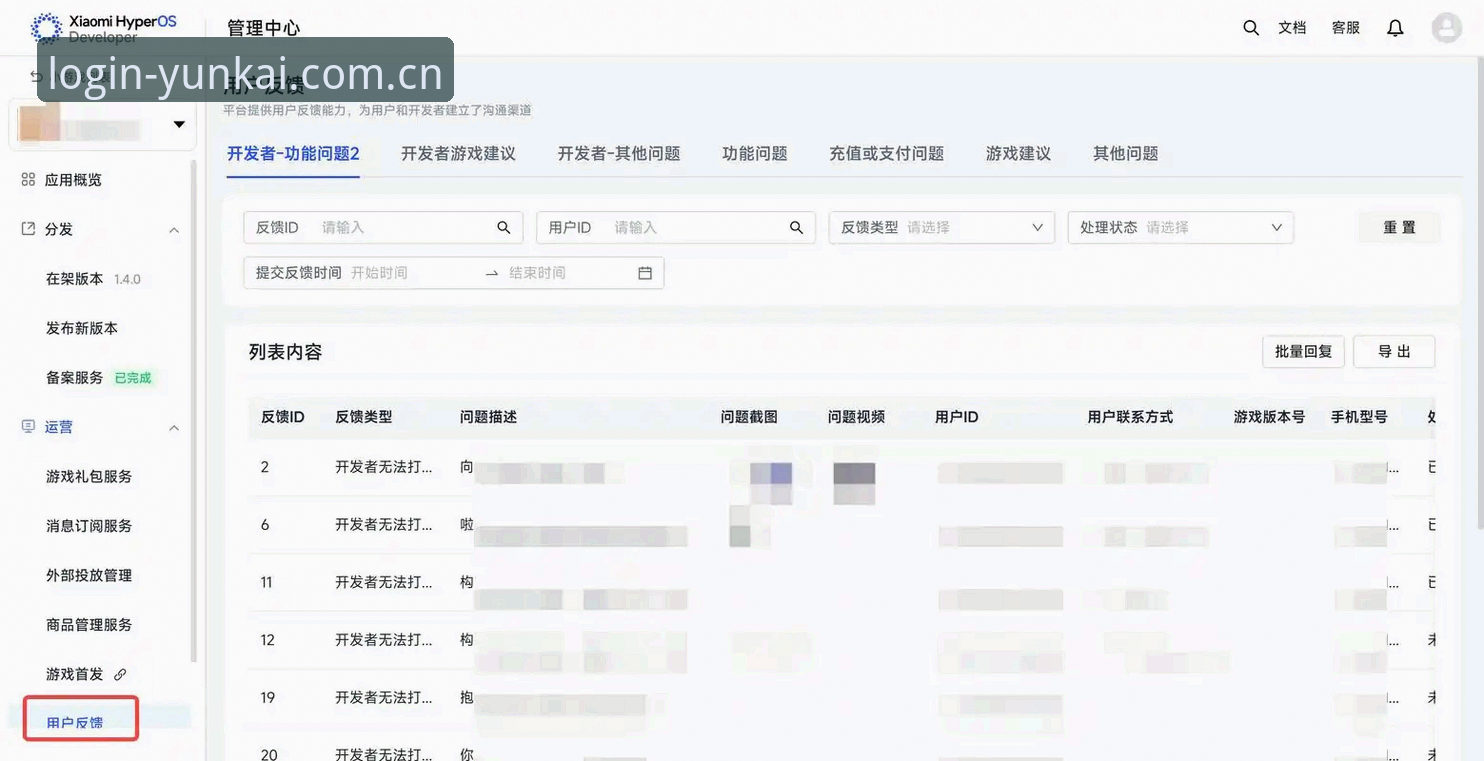Click the 反馈ID search icon

coord(504,228)
